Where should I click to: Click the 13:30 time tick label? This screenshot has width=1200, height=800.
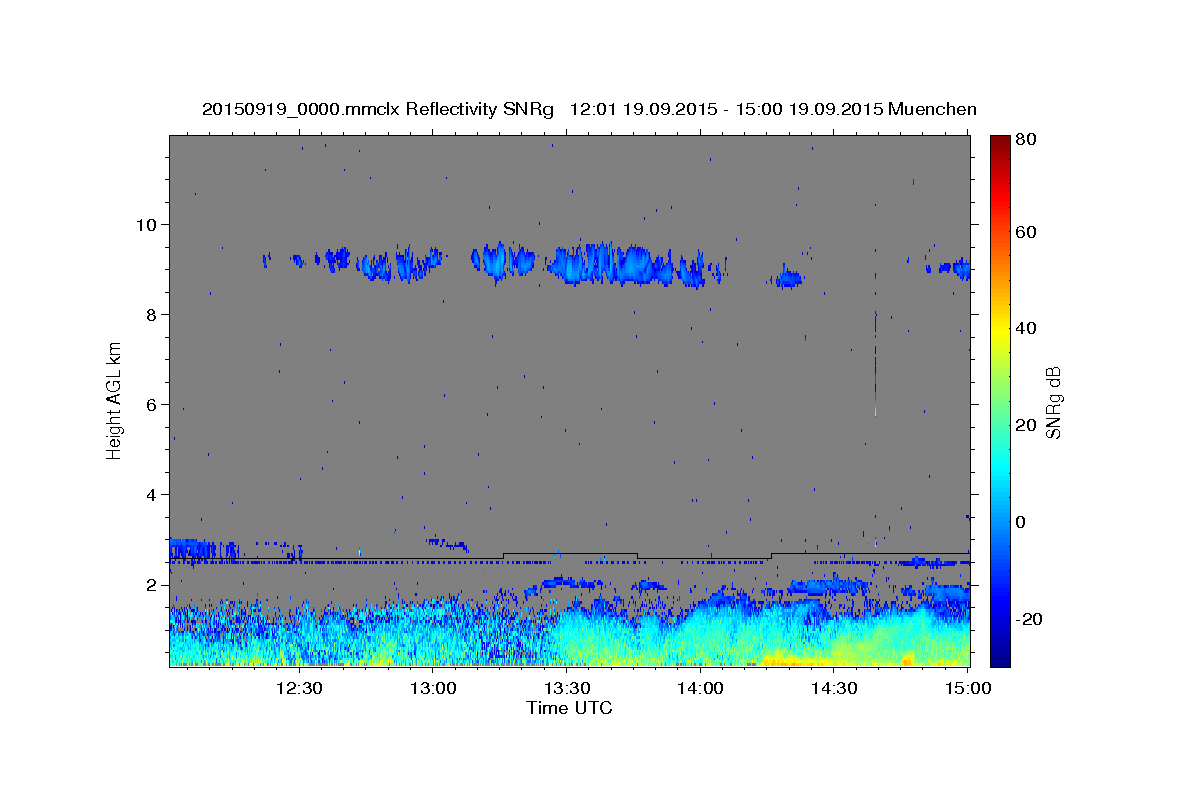coord(566,689)
